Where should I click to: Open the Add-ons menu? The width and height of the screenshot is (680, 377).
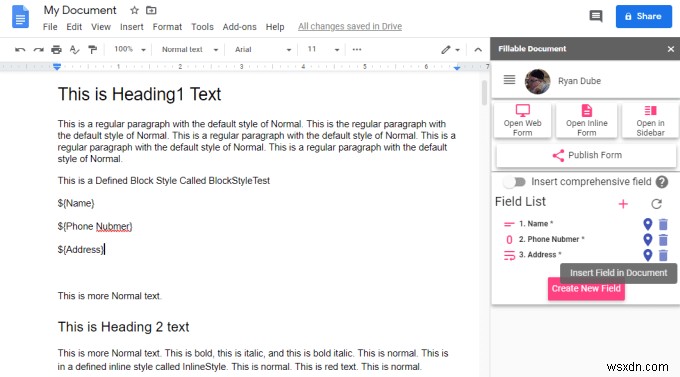tap(239, 27)
